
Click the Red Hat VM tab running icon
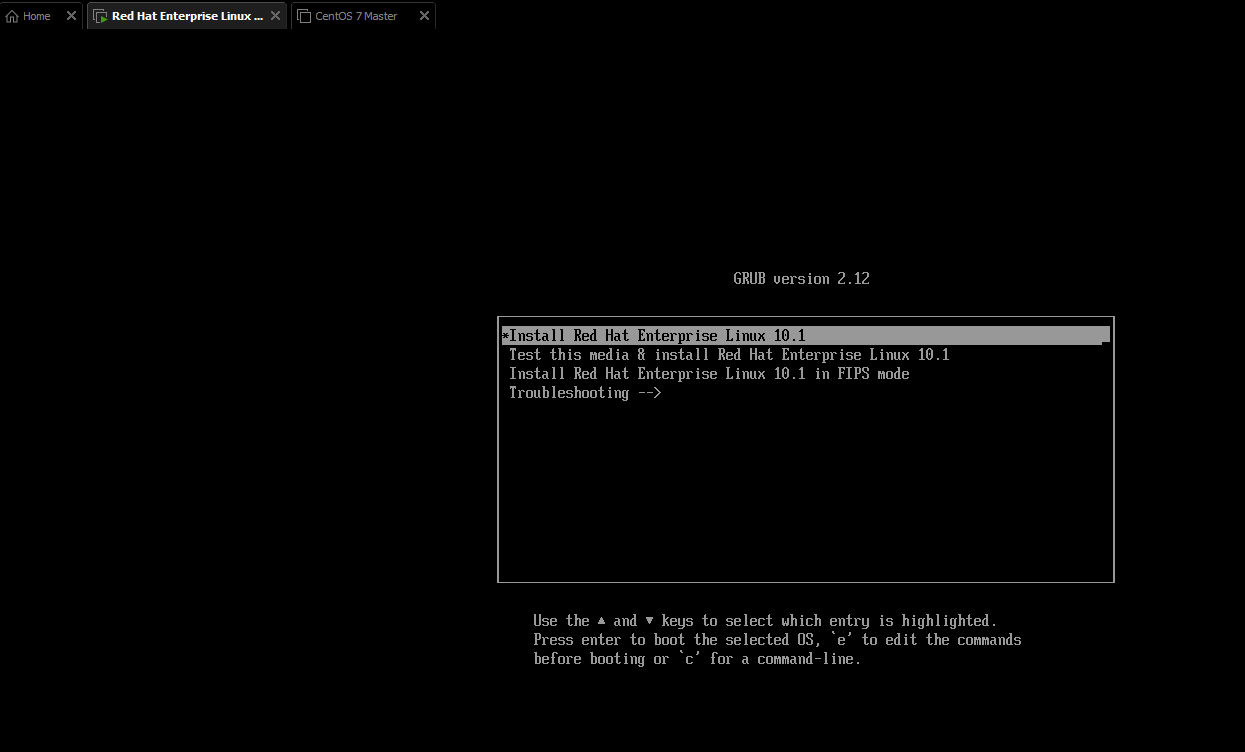tap(100, 16)
